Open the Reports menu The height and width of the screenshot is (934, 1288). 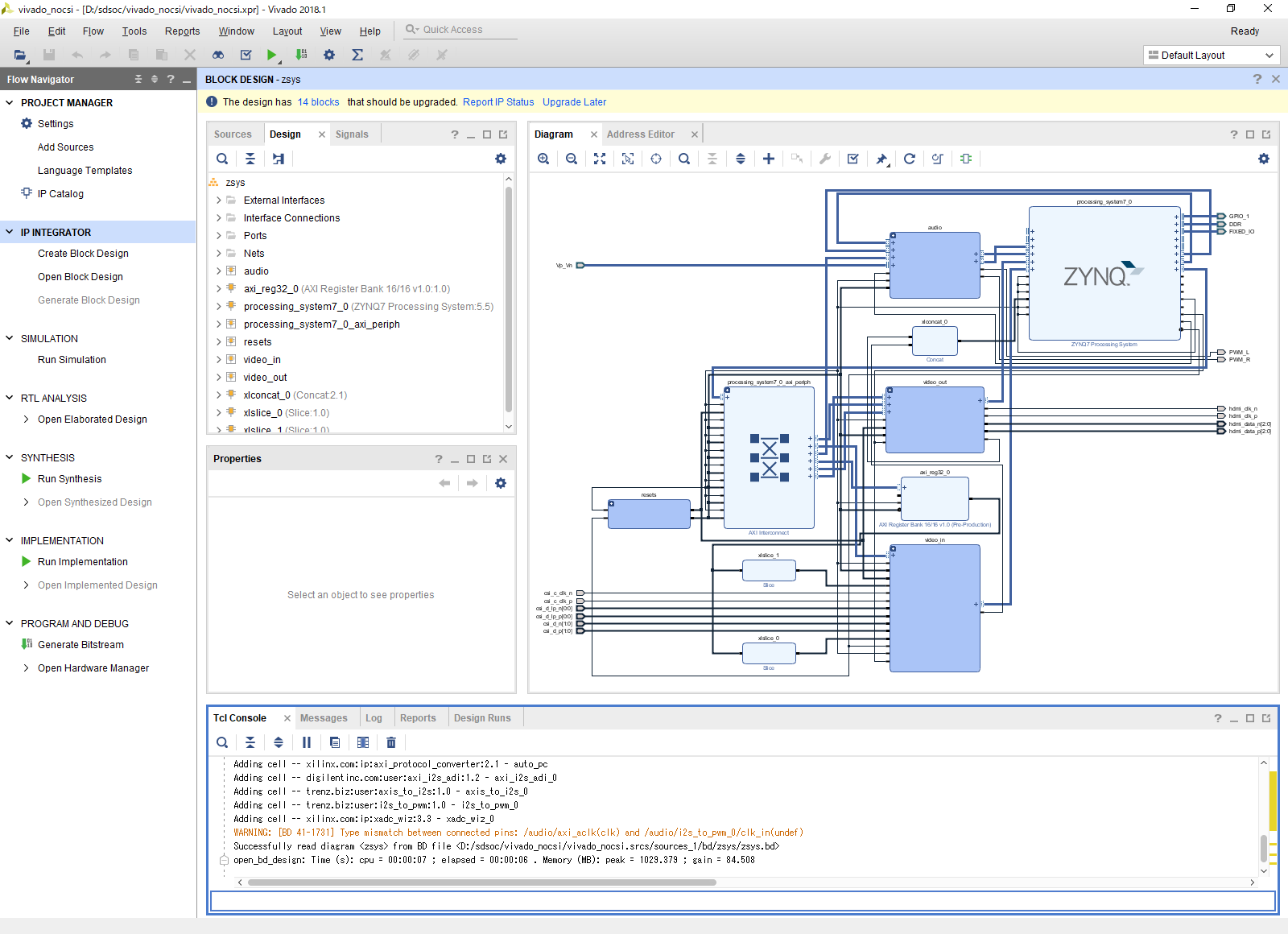(182, 31)
